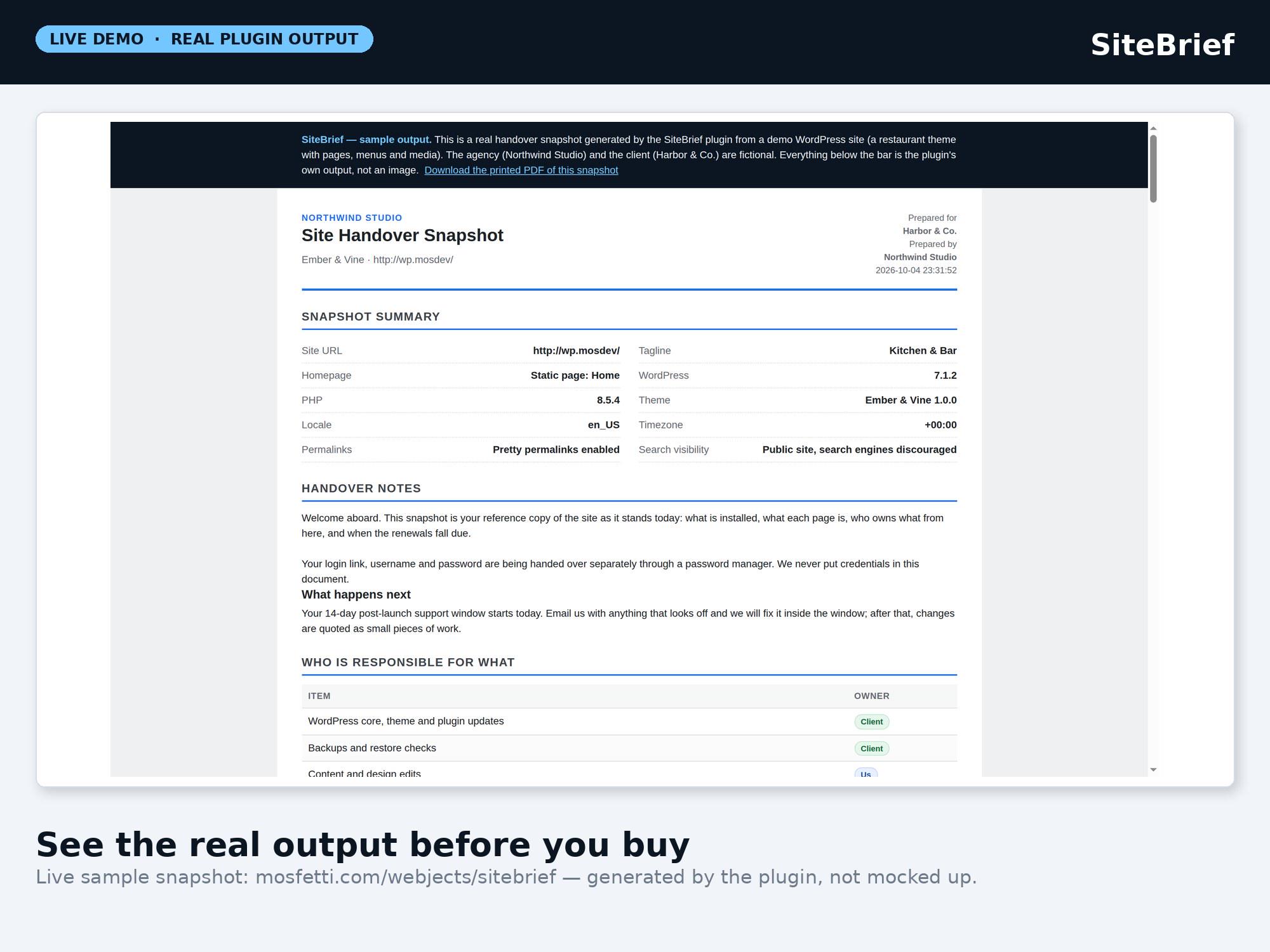The image size is (1270, 952).
Task: Click the What happens next subheading
Action: coord(356,595)
